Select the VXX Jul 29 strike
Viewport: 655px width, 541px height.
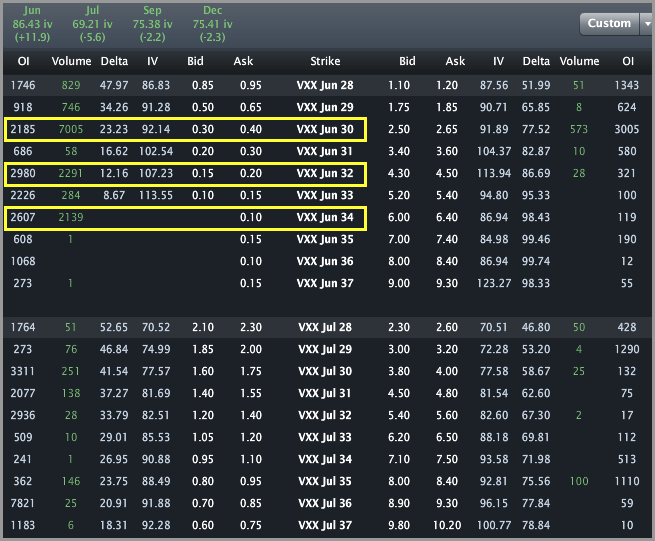[325, 349]
